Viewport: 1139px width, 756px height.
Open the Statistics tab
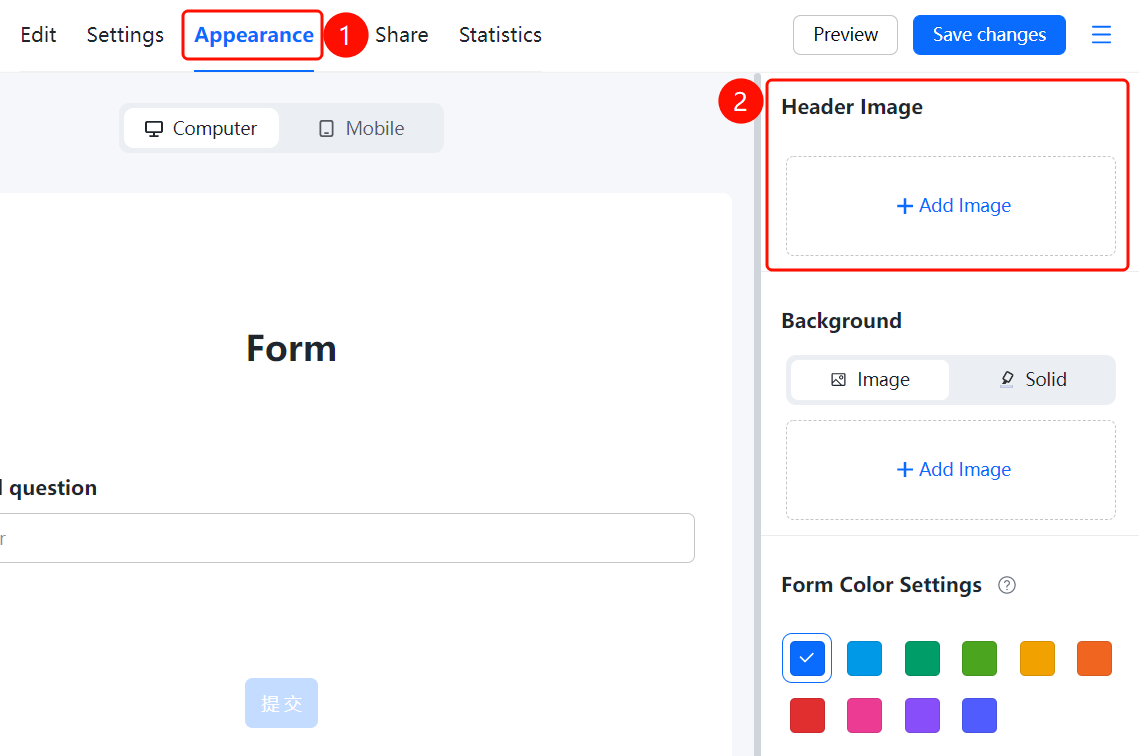click(x=500, y=35)
